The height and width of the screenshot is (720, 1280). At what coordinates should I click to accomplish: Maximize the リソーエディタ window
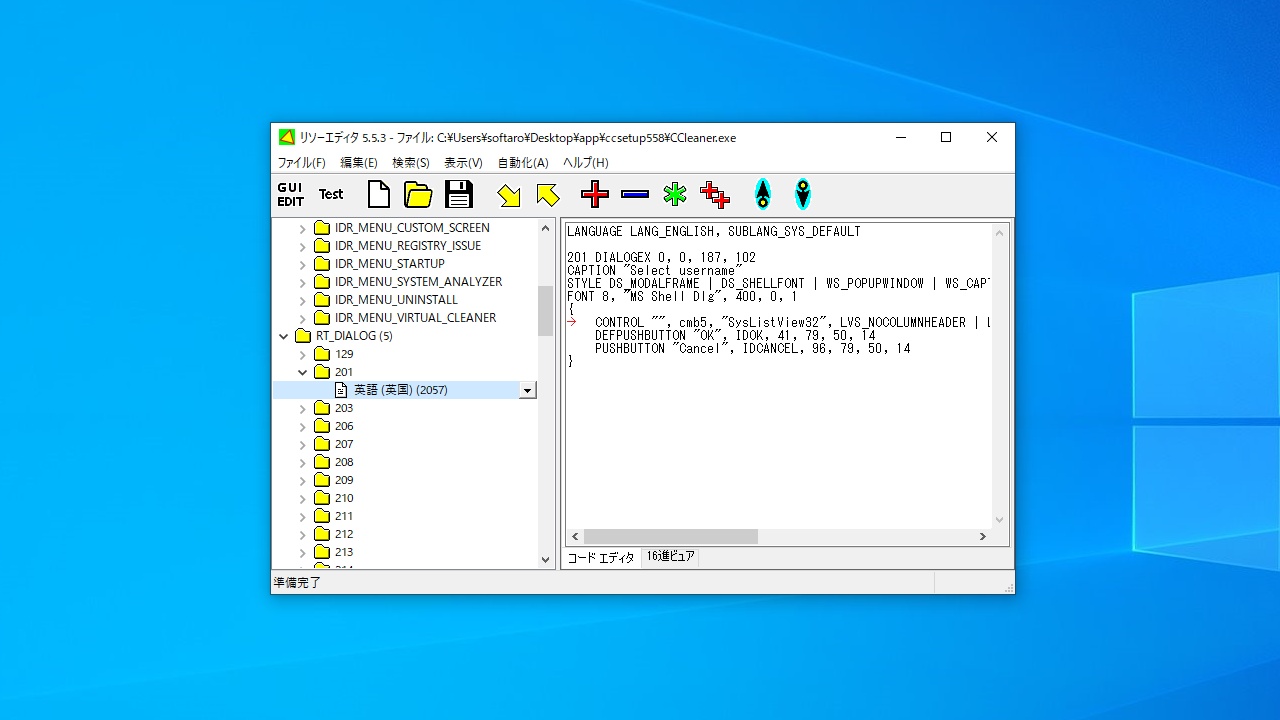946,138
